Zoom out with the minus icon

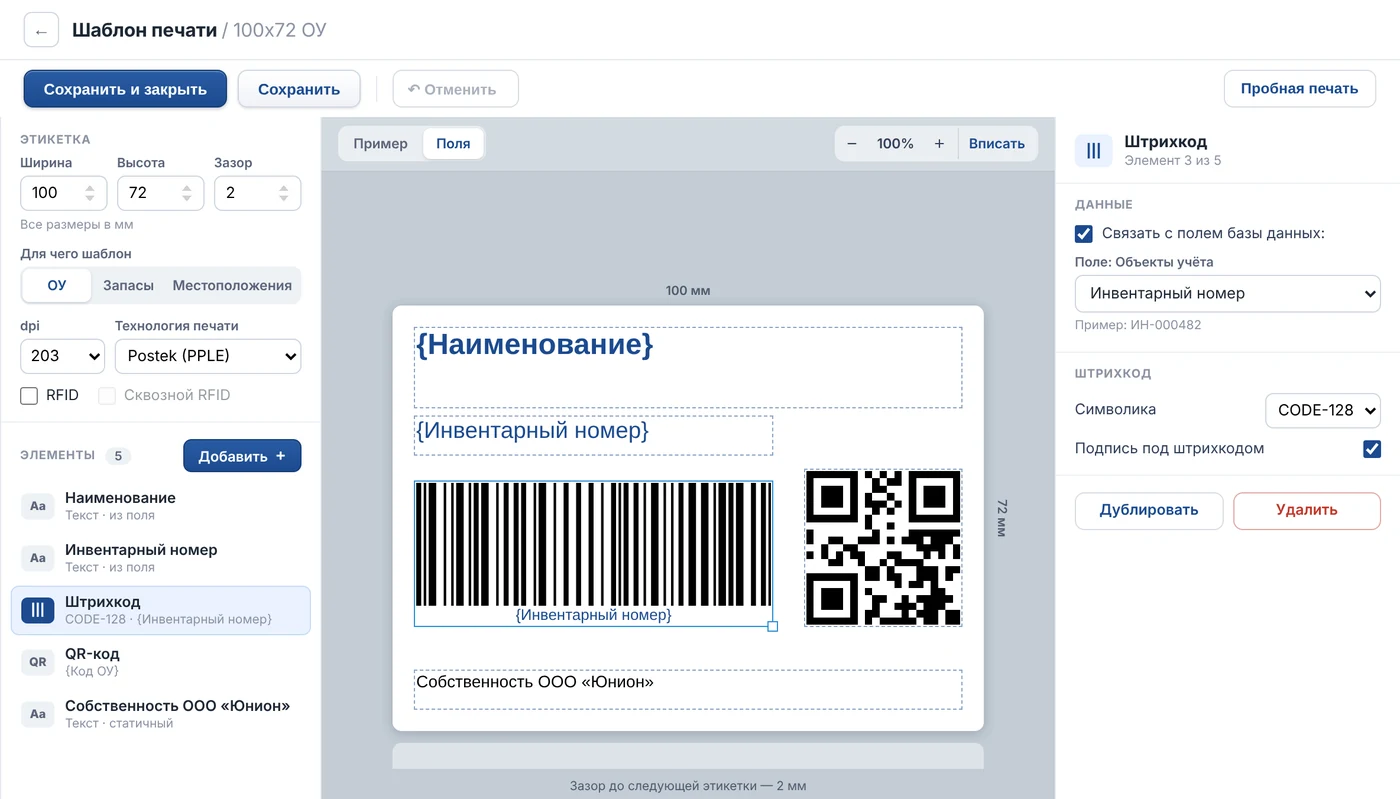pos(852,144)
